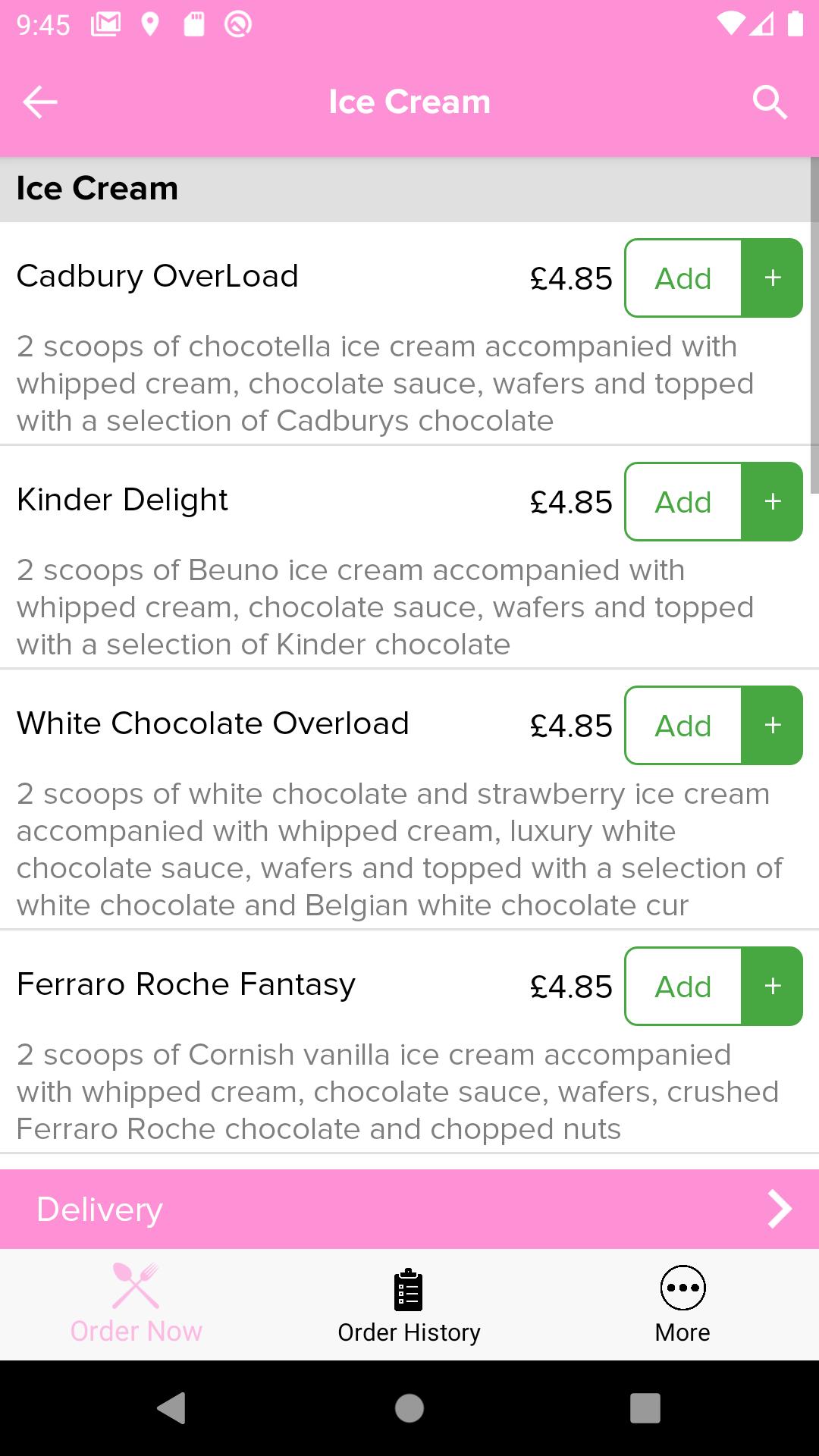819x1456 pixels.
Task: Add White Chocolate Overload to order
Action: click(683, 725)
